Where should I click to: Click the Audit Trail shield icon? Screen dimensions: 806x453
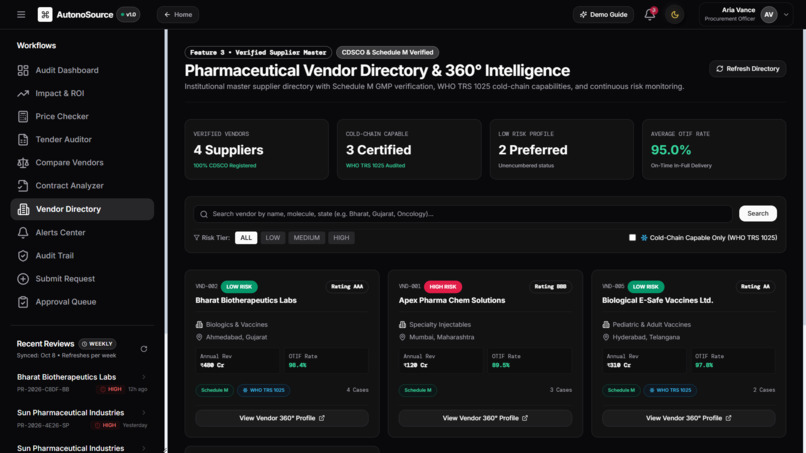23,256
